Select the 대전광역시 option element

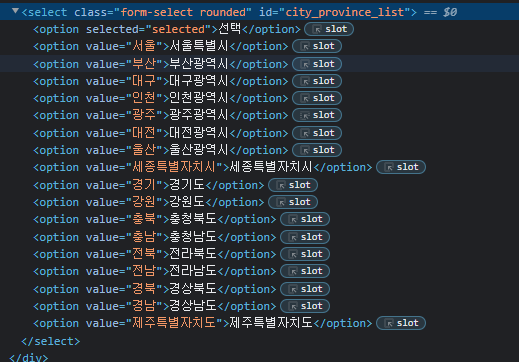point(160,133)
